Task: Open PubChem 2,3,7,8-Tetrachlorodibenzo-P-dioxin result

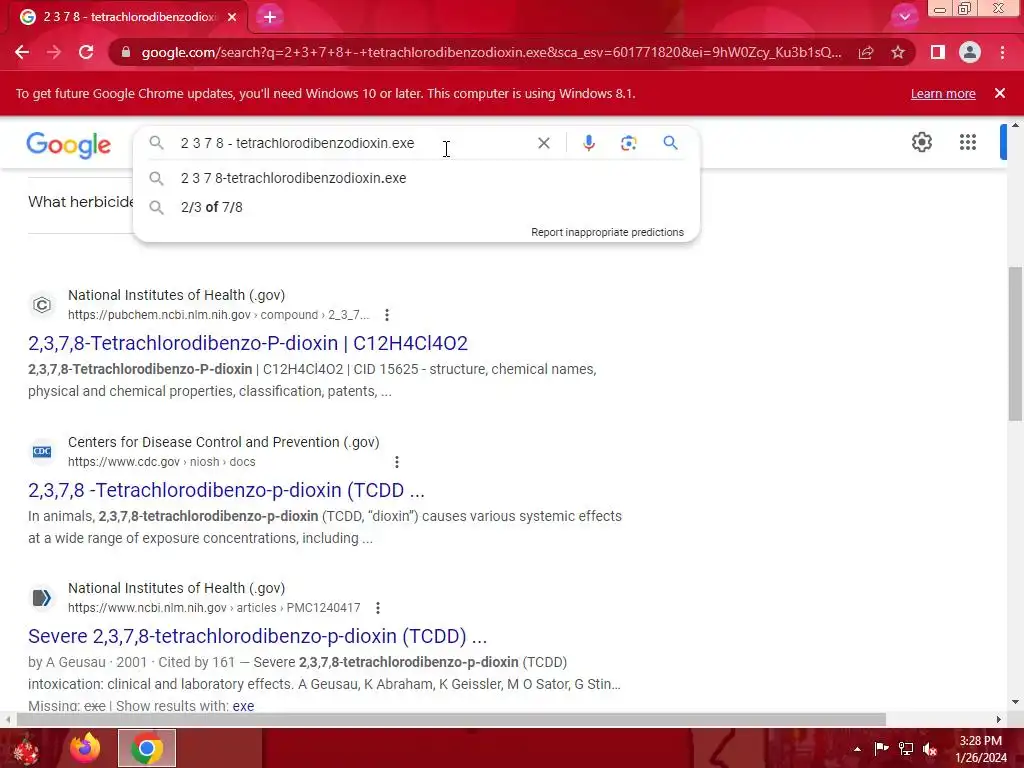Action: pos(248,343)
